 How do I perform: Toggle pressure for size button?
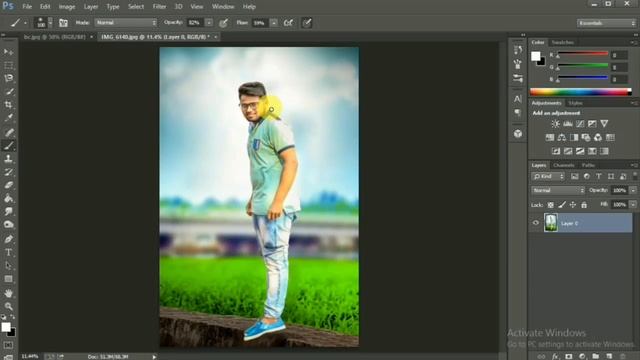[x=307, y=23]
